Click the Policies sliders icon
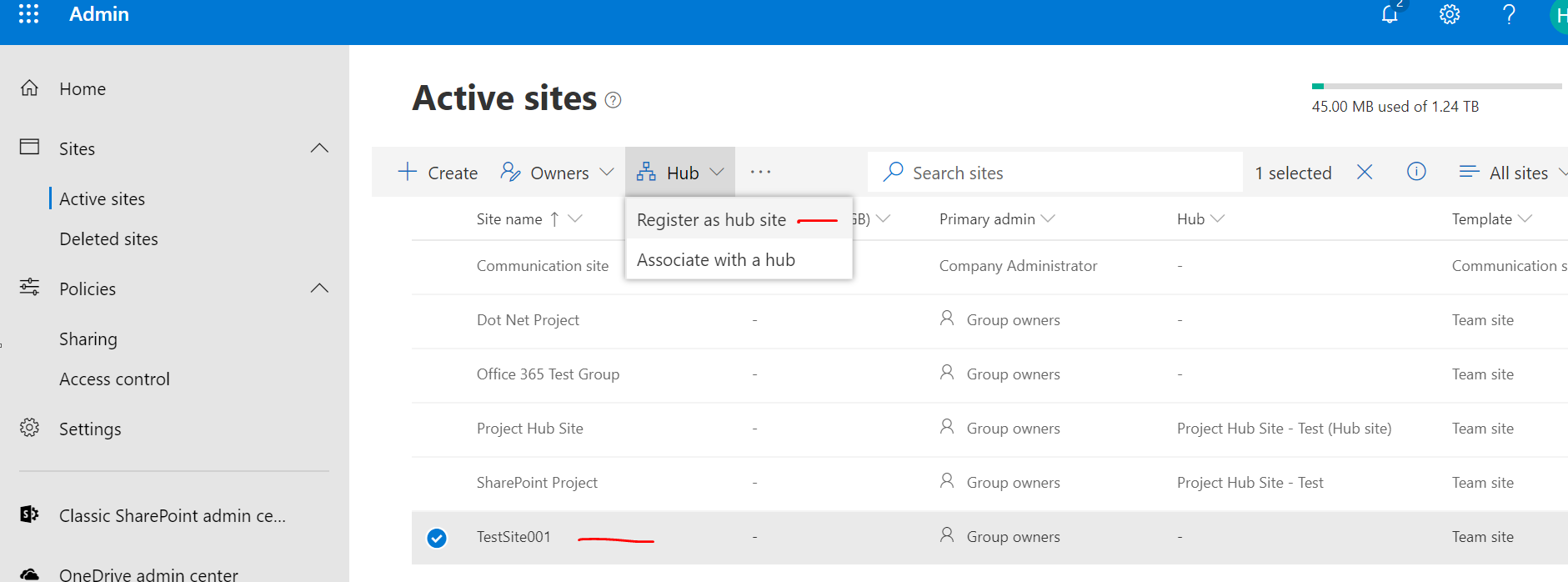Viewport: 1568px width, 582px height. pos(29,287)
